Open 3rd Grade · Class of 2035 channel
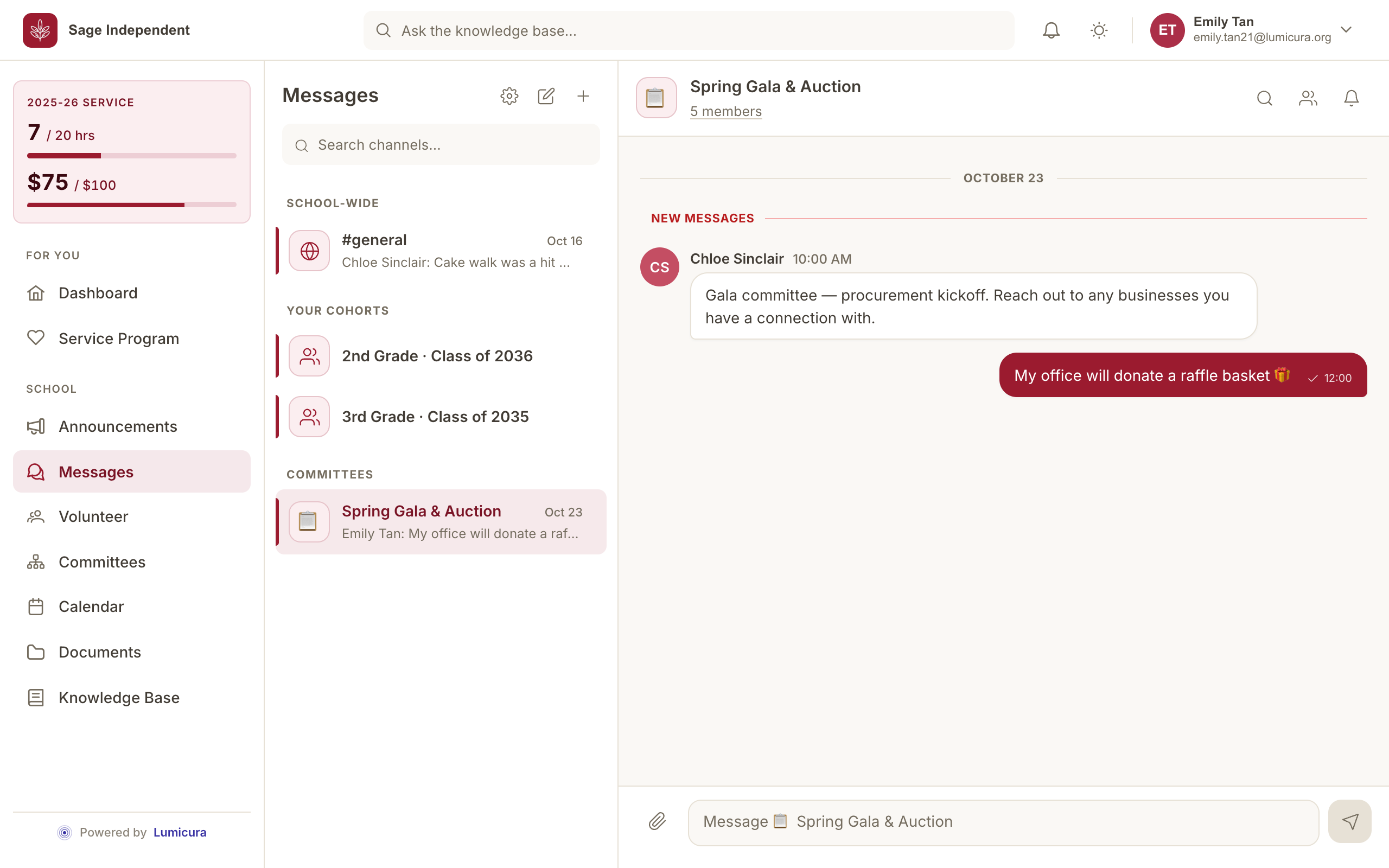1389x868 pixels. coord(441,417)
